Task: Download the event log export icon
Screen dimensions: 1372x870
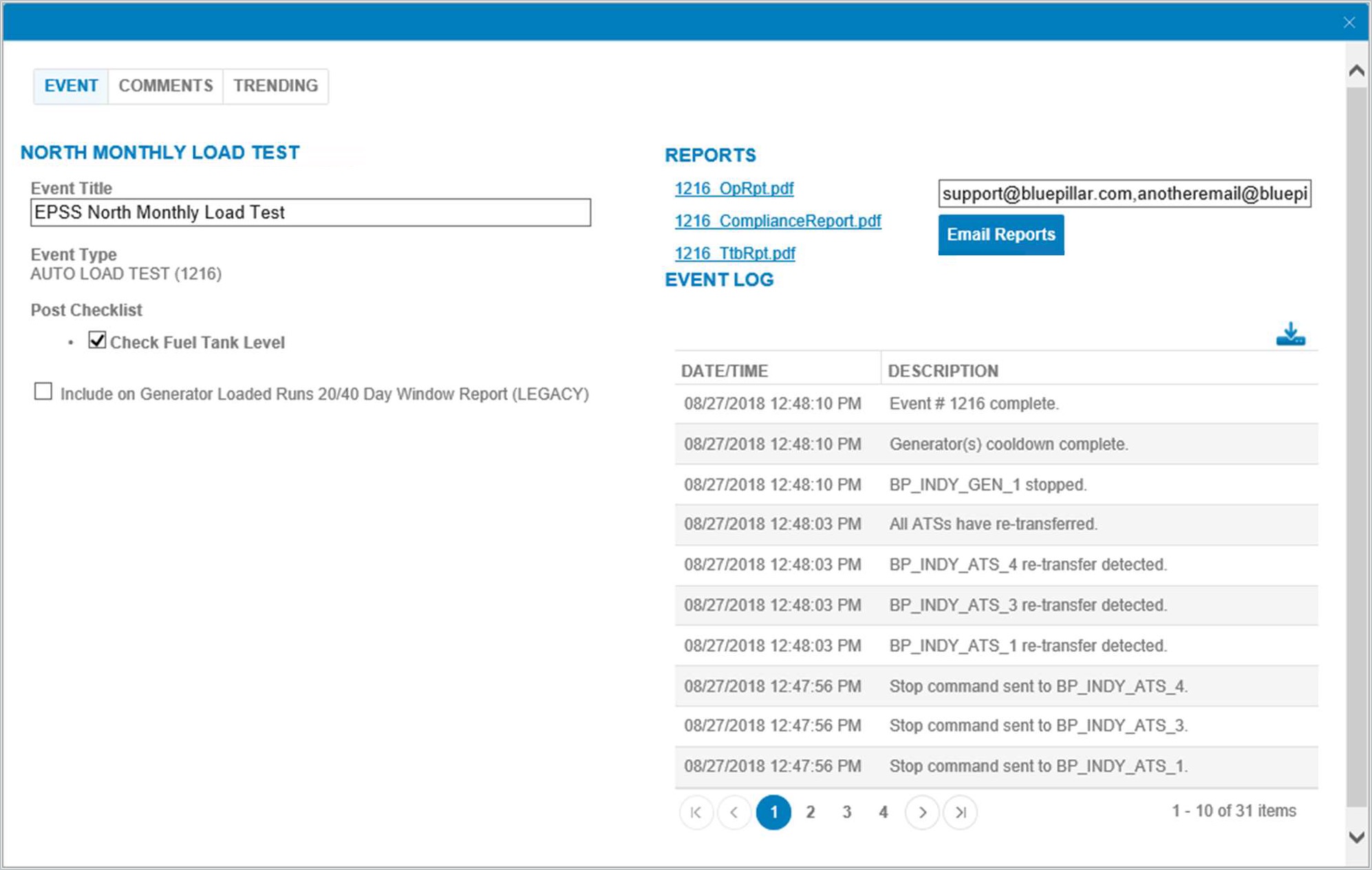Action: (1290, 335)
